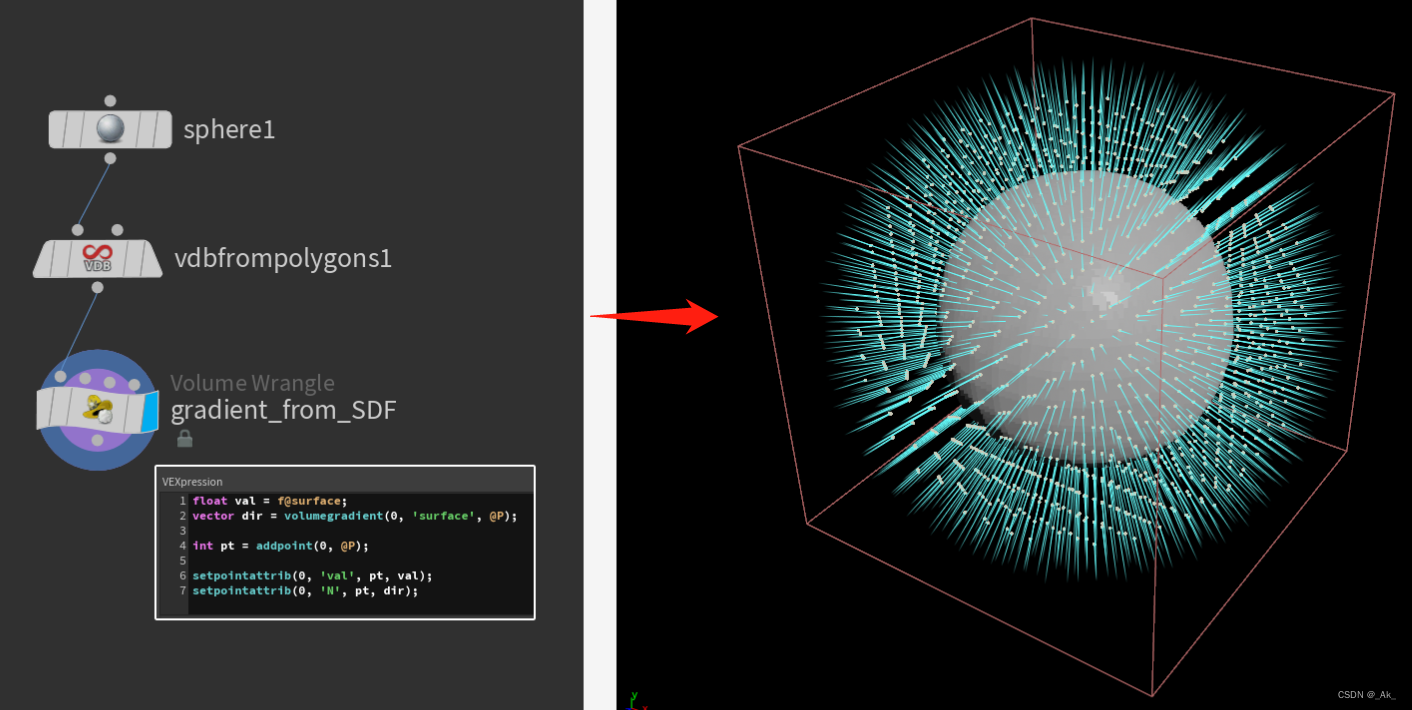
Task: Select the Volume Wrangle bee icon
Action: pos(97,407)
